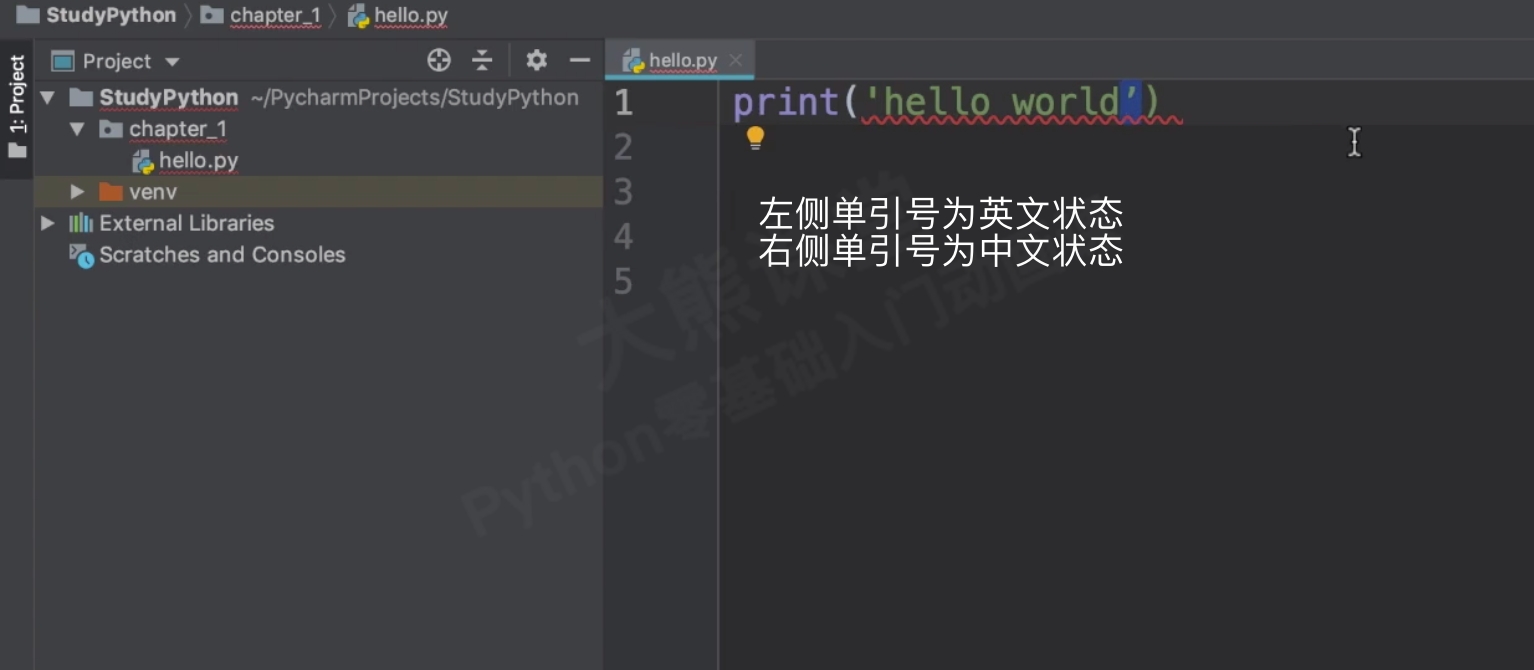1534x670 pixels.
Task: Click the scroll-from-source crosshair icon
Action: (438, 60)
